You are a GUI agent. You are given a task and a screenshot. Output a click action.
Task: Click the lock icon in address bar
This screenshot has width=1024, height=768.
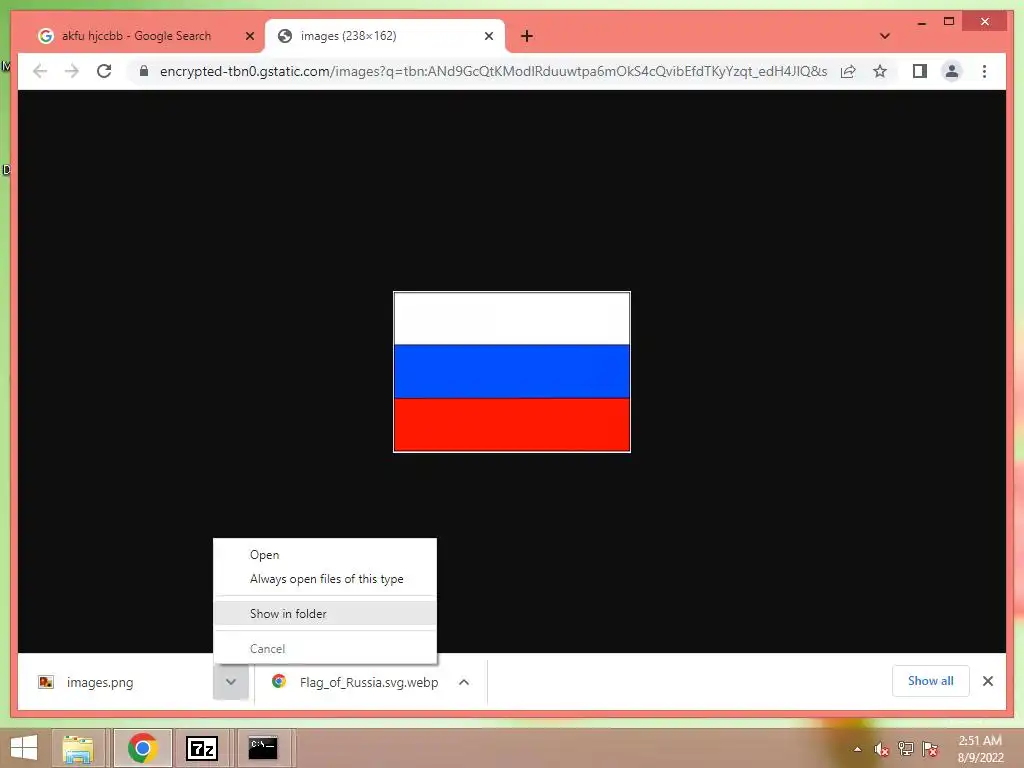(144, 71)
